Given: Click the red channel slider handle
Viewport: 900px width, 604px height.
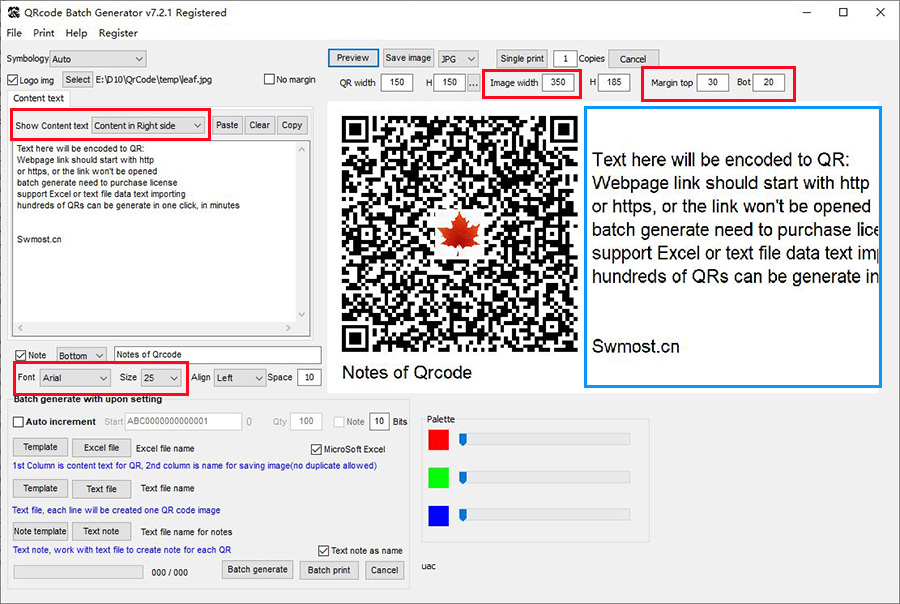Looking at the screenshot, I should 463,440.
